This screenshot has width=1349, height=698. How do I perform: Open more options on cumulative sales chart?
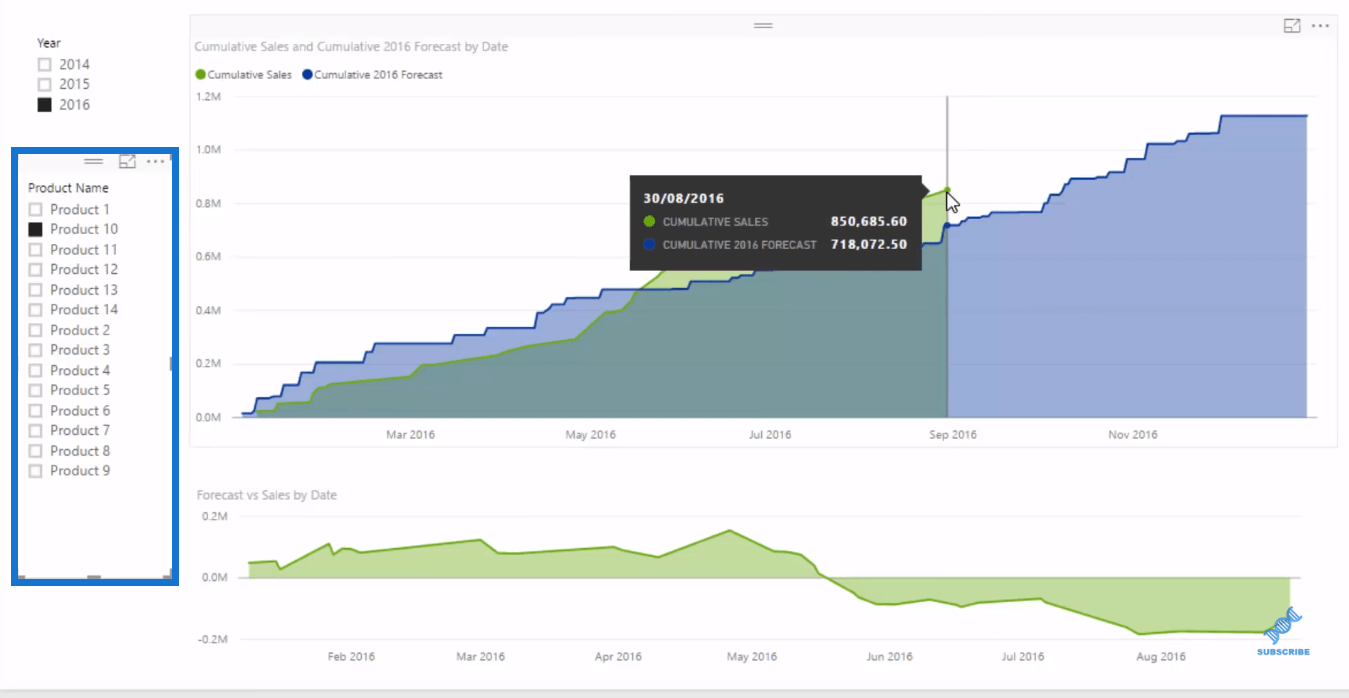pos(1321,26)
